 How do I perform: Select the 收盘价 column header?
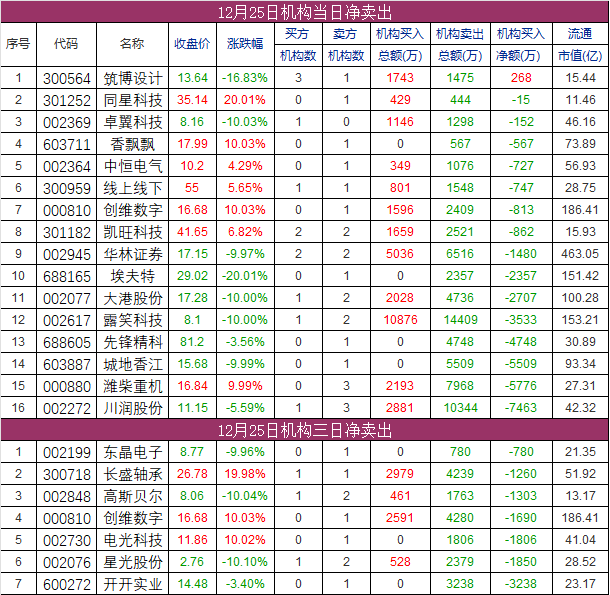(x=192, y=44)
